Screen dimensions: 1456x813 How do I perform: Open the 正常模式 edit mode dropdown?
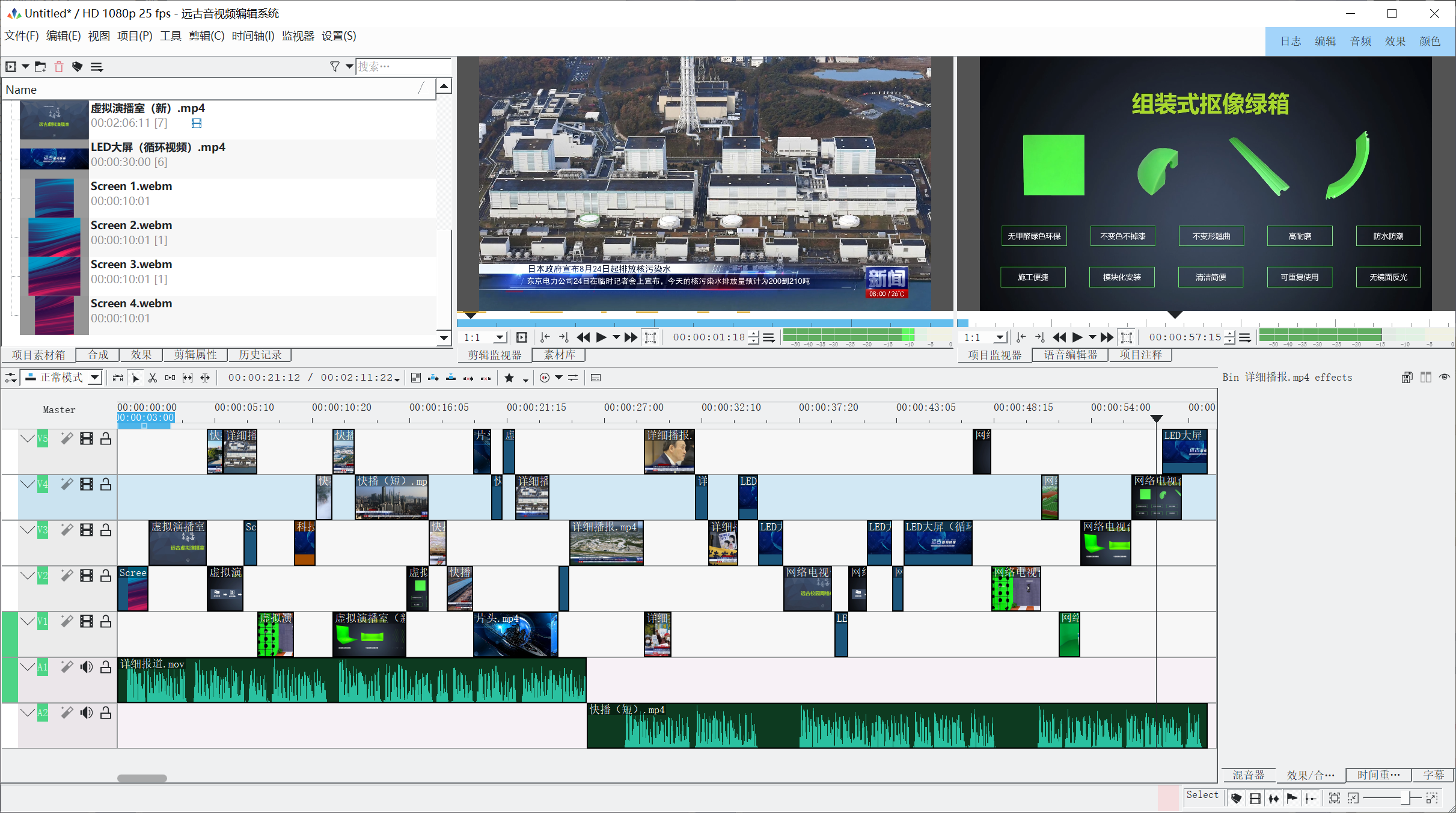tap(62, 378)
